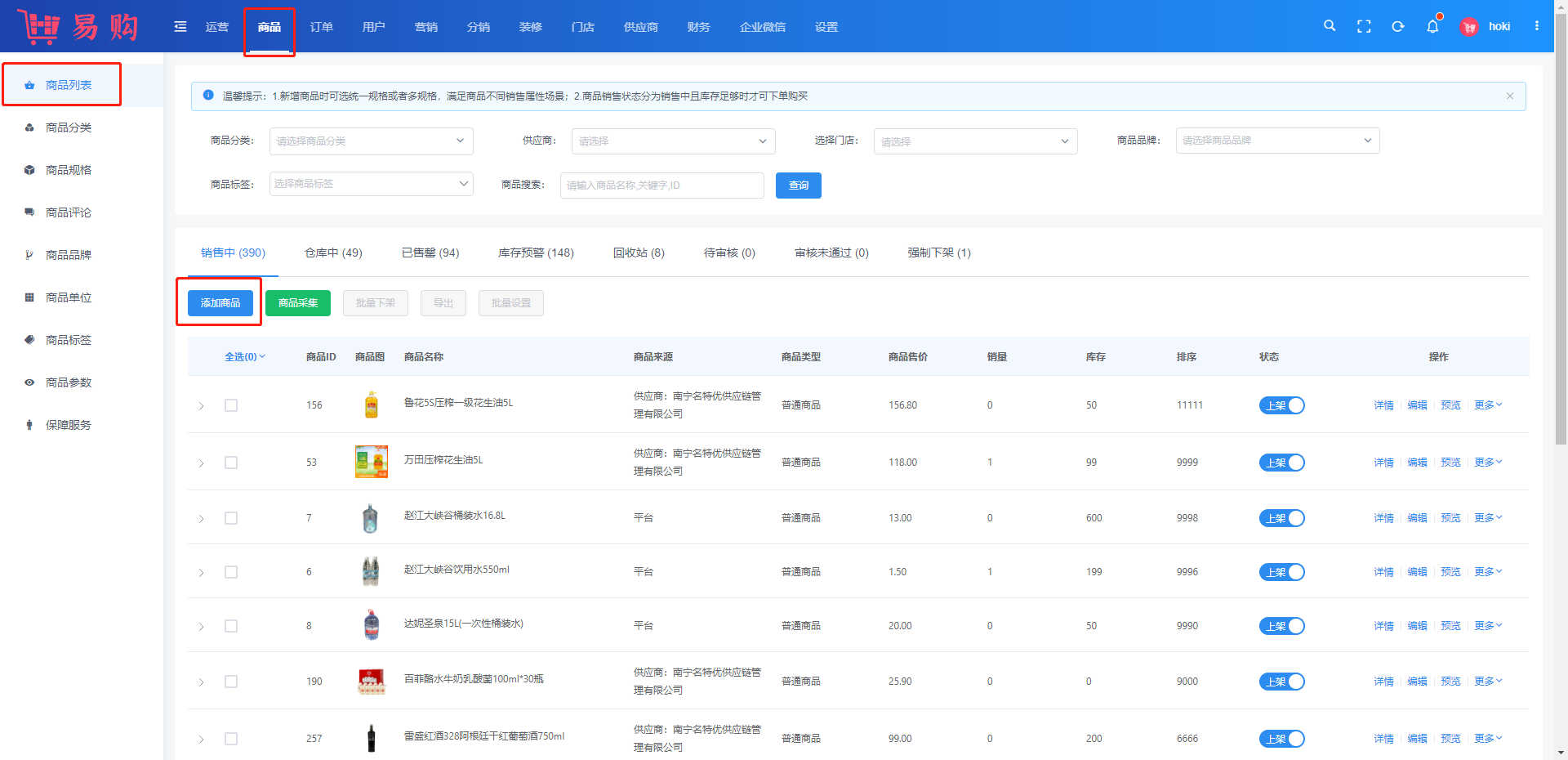This screenshot has height=760, width=1568.
Task: Collapse sidebar with the menu fold icon
Action: coord(180,27)
